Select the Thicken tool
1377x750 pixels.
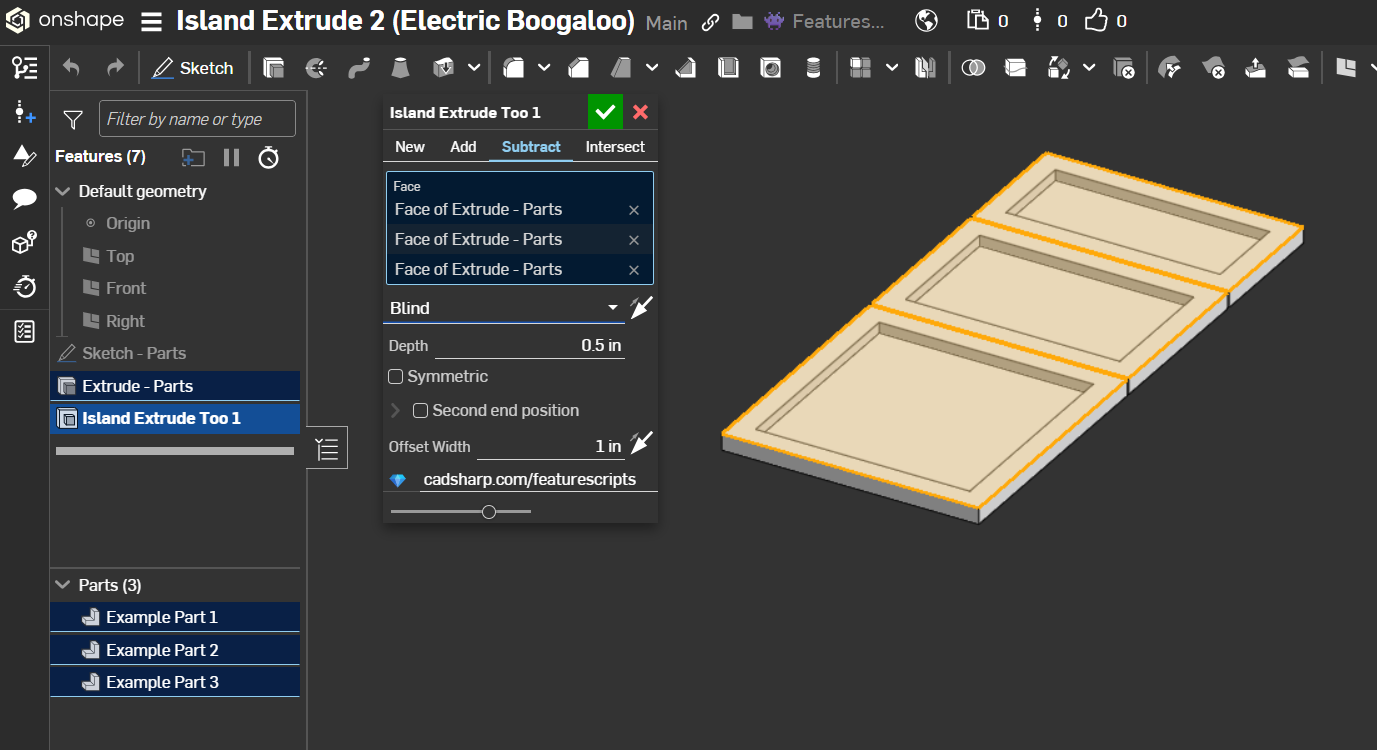coord(444,68)
